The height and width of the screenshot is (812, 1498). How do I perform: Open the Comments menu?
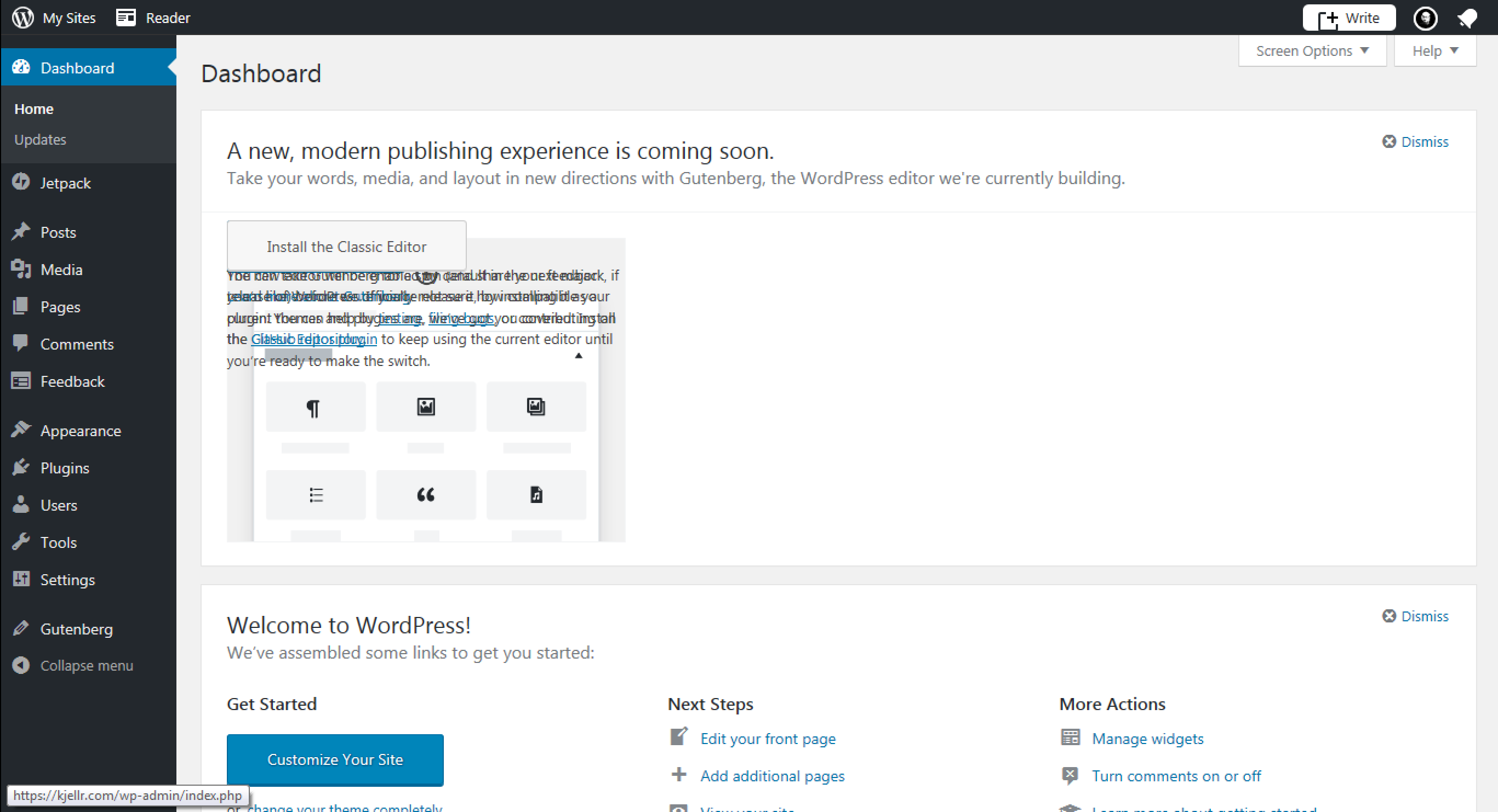[77, 344]
